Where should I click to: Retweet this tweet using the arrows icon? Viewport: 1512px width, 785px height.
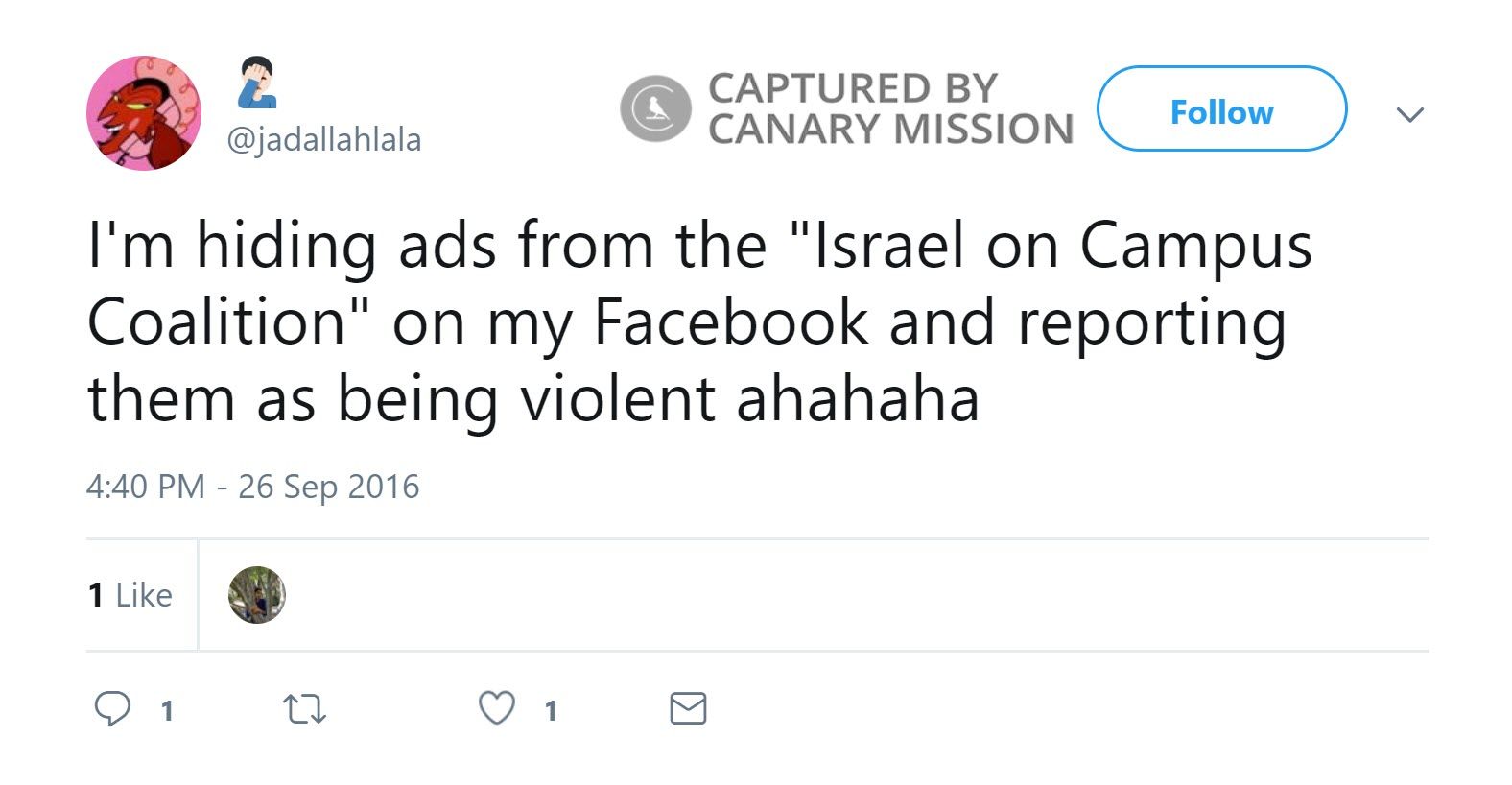305,709
